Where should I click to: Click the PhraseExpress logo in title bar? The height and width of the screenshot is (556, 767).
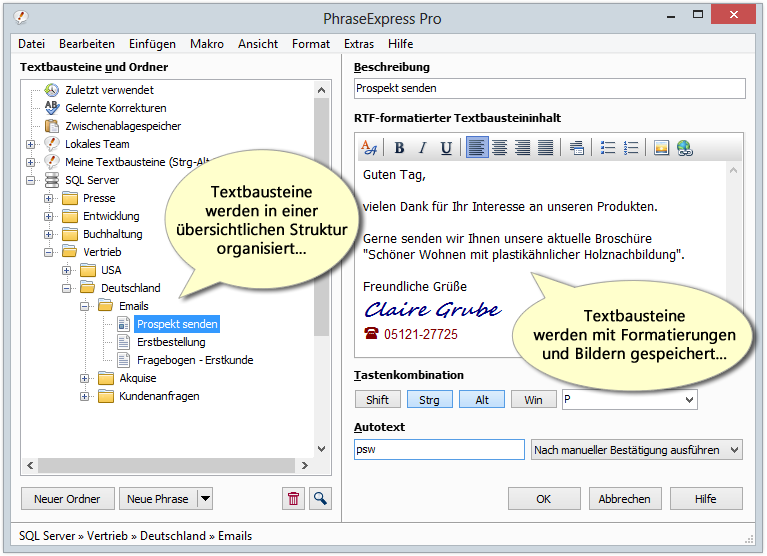(x=21, y=18)
